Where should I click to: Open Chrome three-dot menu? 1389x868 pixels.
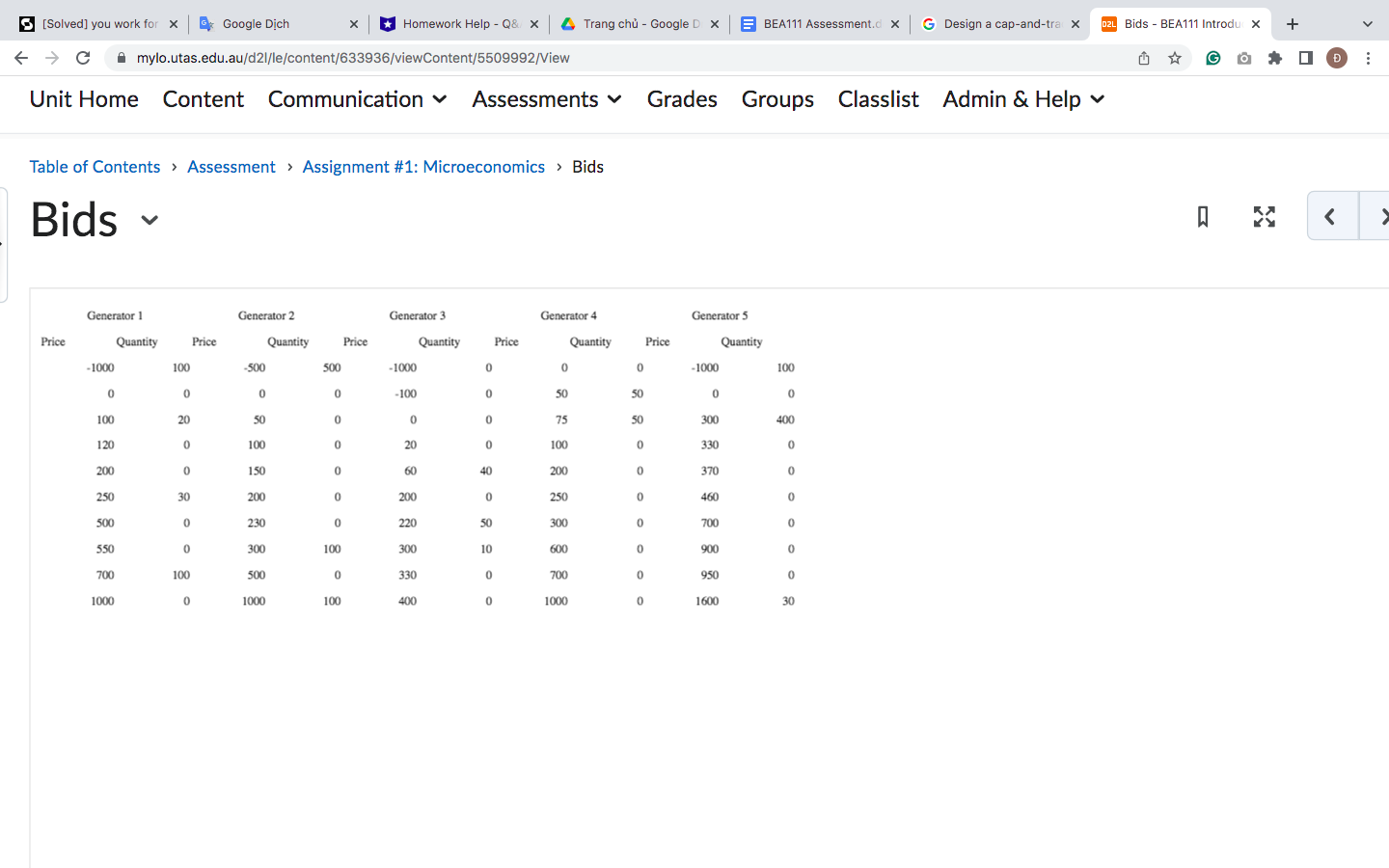click(1368, 58)
